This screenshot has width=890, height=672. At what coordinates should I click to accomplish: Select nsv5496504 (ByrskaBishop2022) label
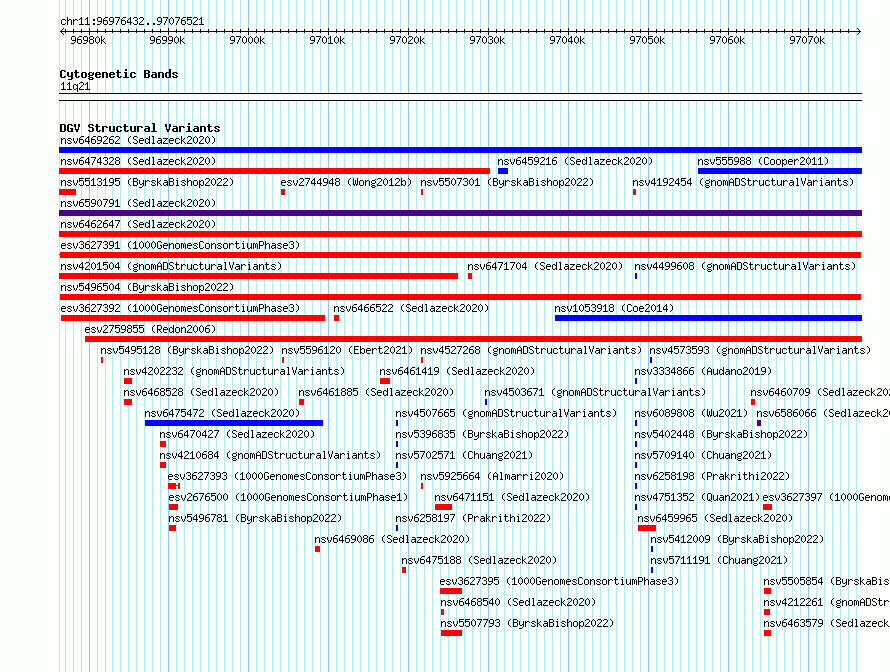tap(147, 287)
